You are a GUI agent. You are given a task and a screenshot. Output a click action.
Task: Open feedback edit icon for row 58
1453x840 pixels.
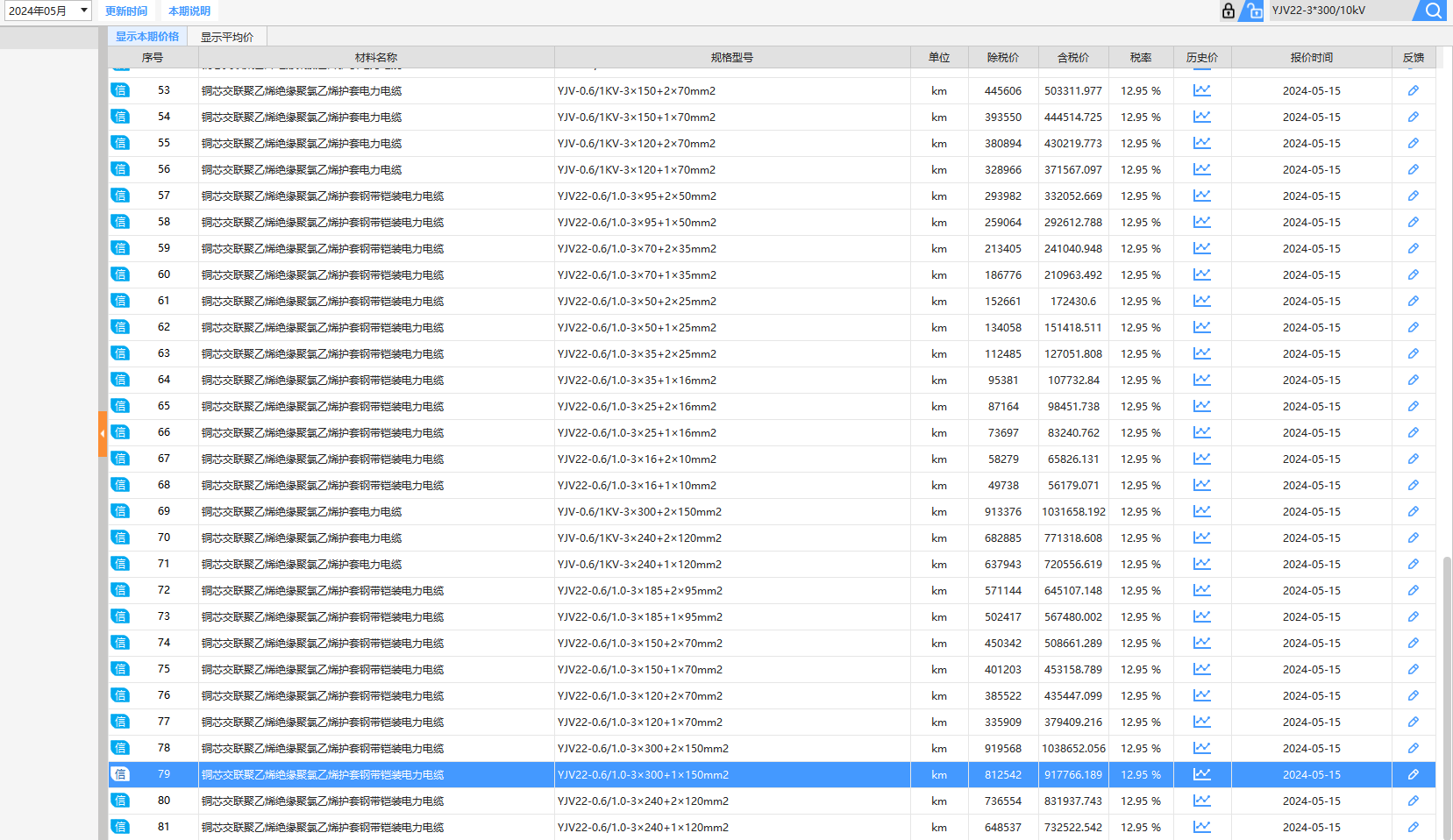(x=1414, y=222)
